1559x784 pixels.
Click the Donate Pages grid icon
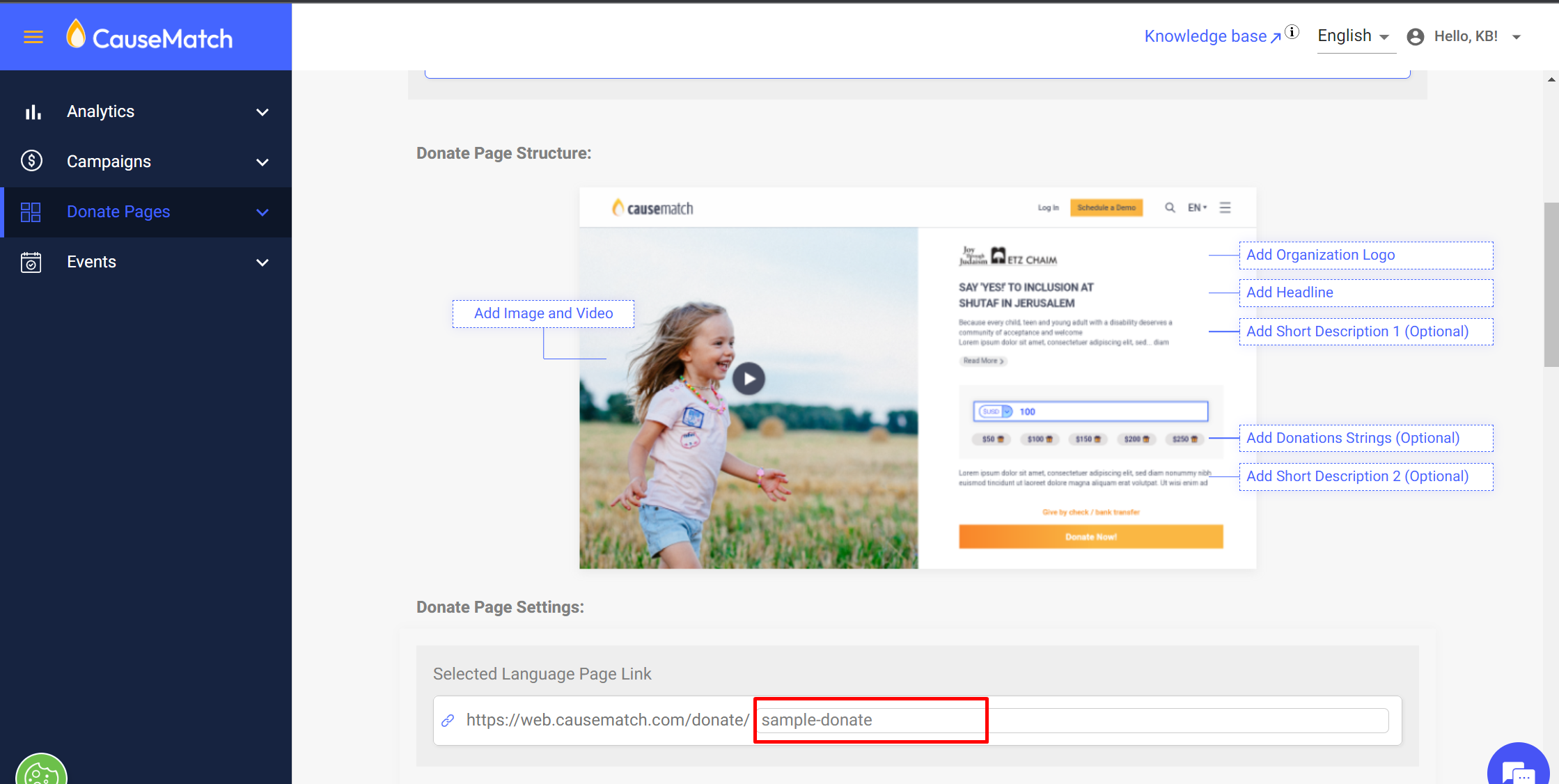[31, 212]
